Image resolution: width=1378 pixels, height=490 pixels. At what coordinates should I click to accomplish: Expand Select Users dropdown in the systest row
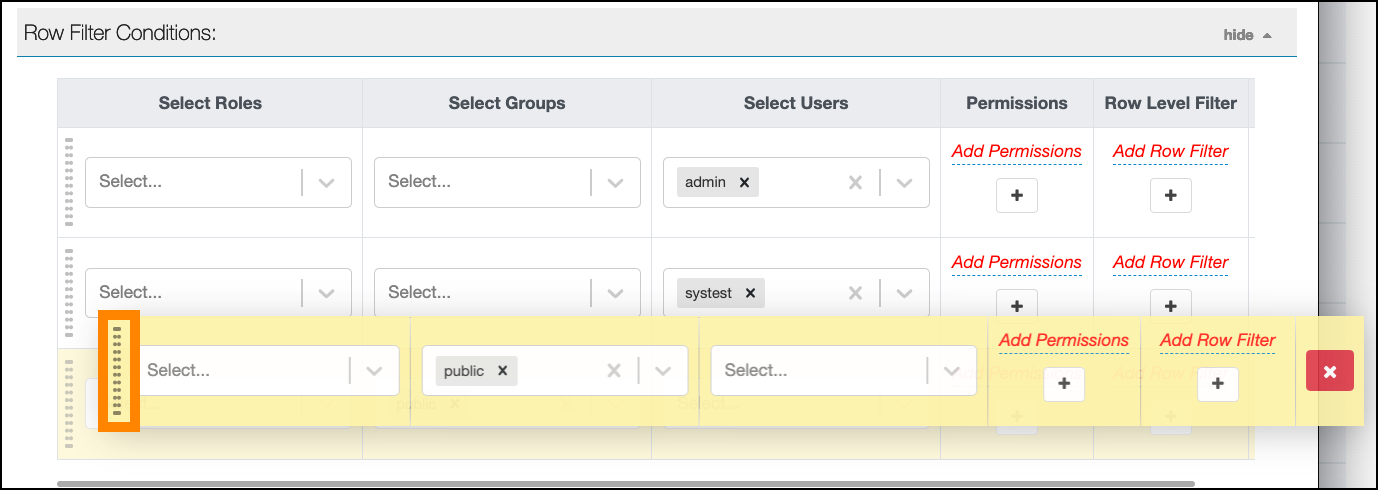(904, 294)
